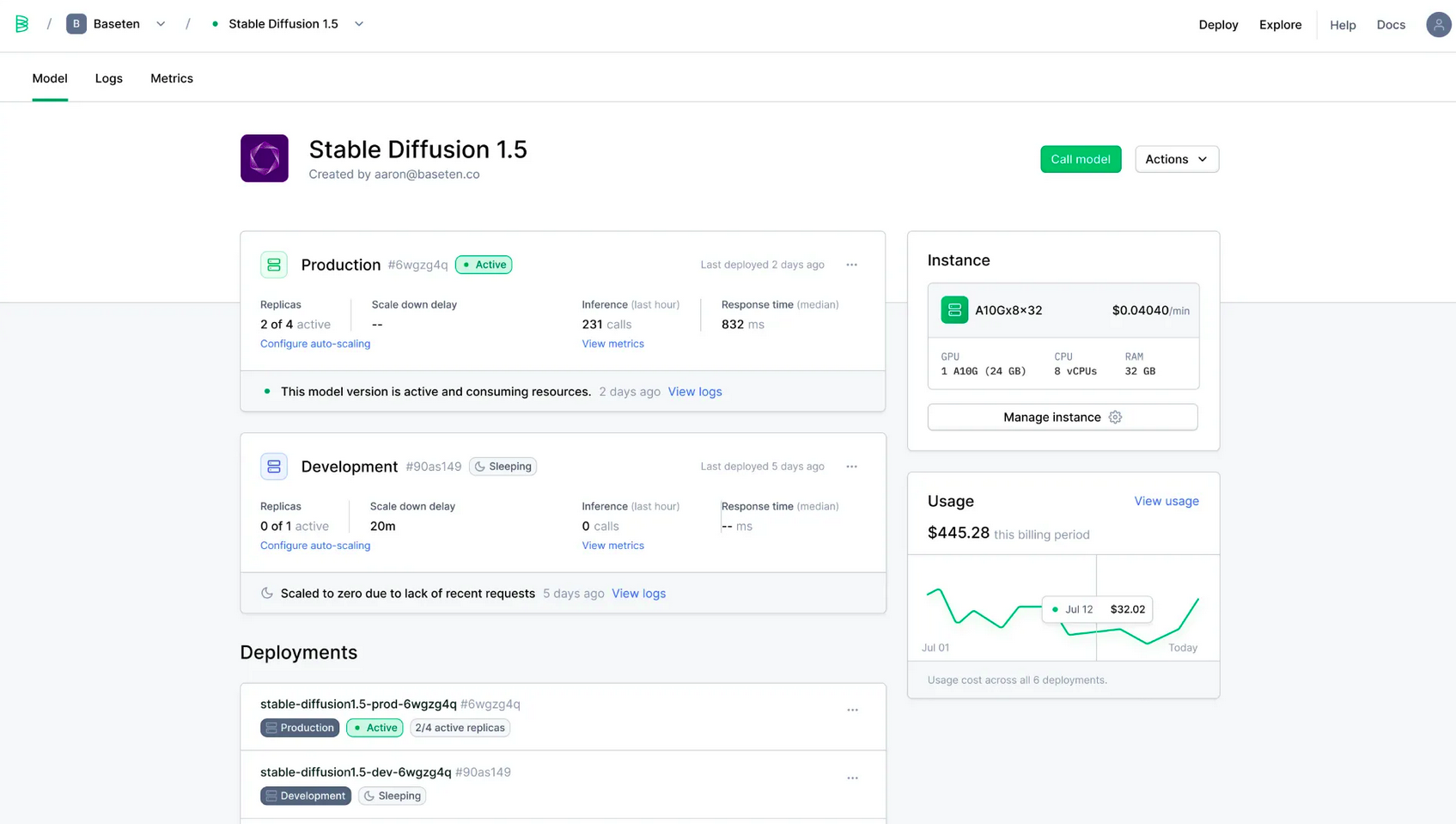The width and height of the screenshot is (1456, 824).
Task: Open options for stable-diffusion1.5-prod deployment row
Action: [x=852, y=710]
